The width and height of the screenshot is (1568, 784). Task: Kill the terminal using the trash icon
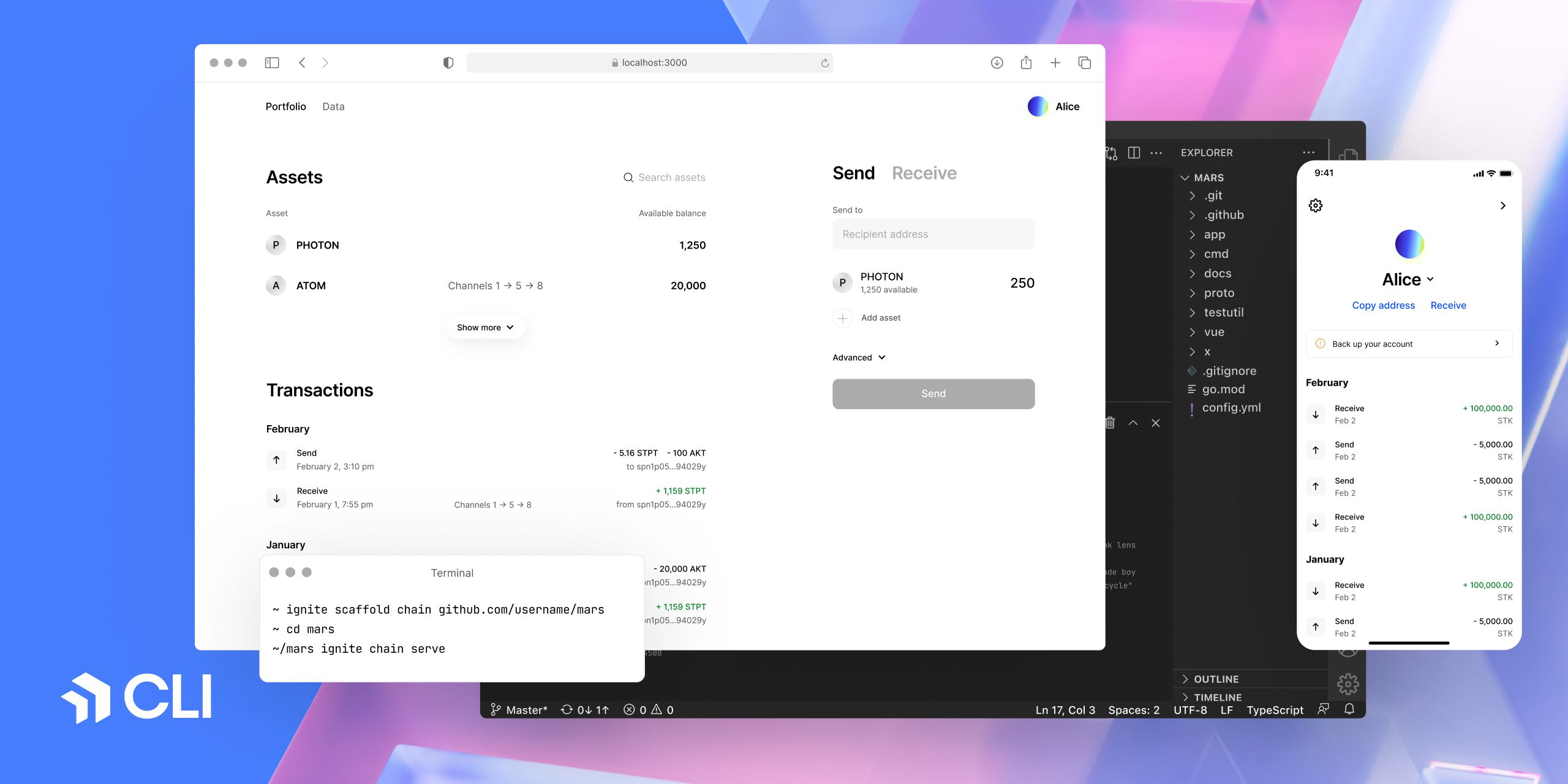[1110, 423]
